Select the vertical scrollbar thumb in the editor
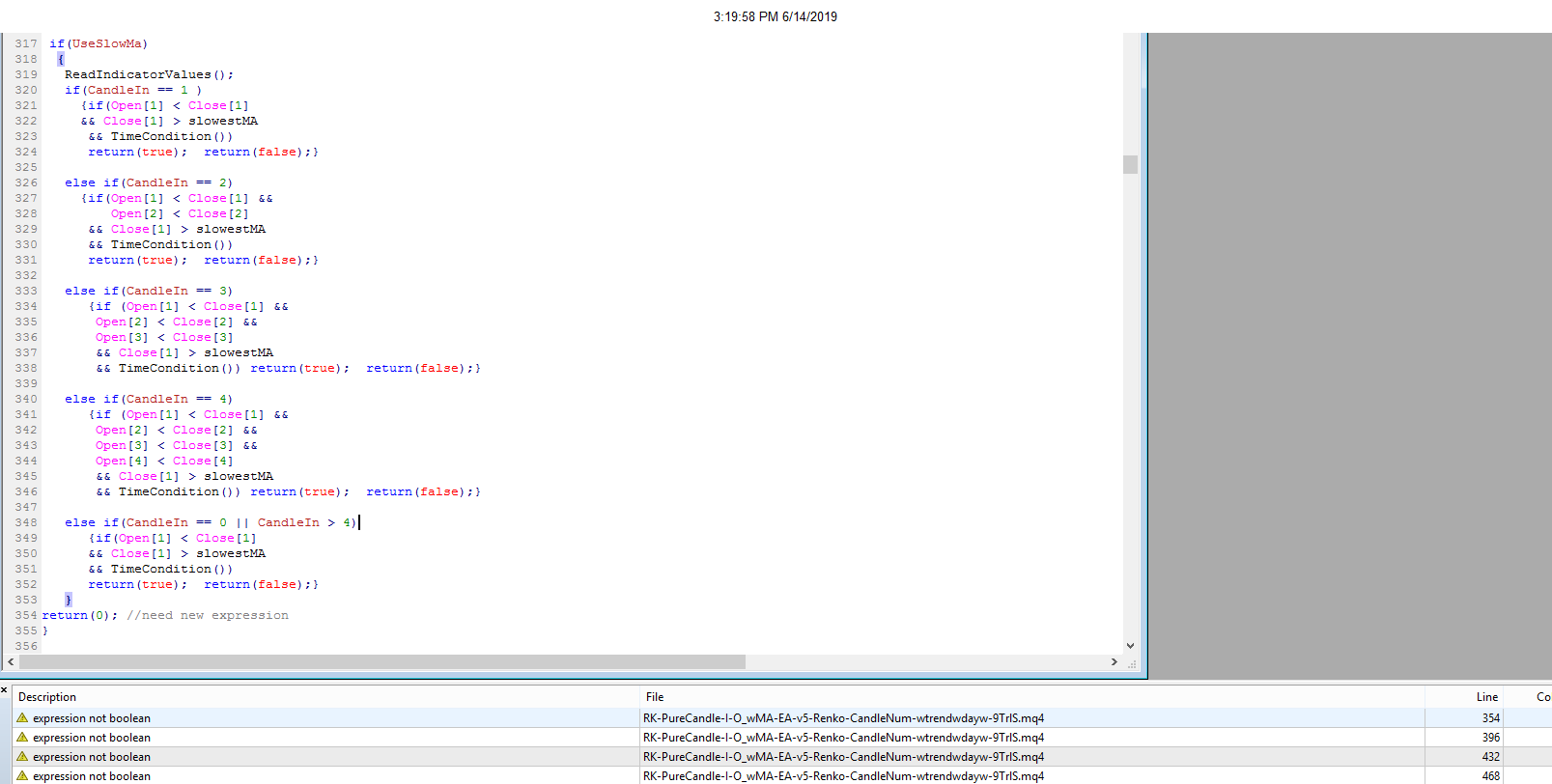 [1130, 164]
